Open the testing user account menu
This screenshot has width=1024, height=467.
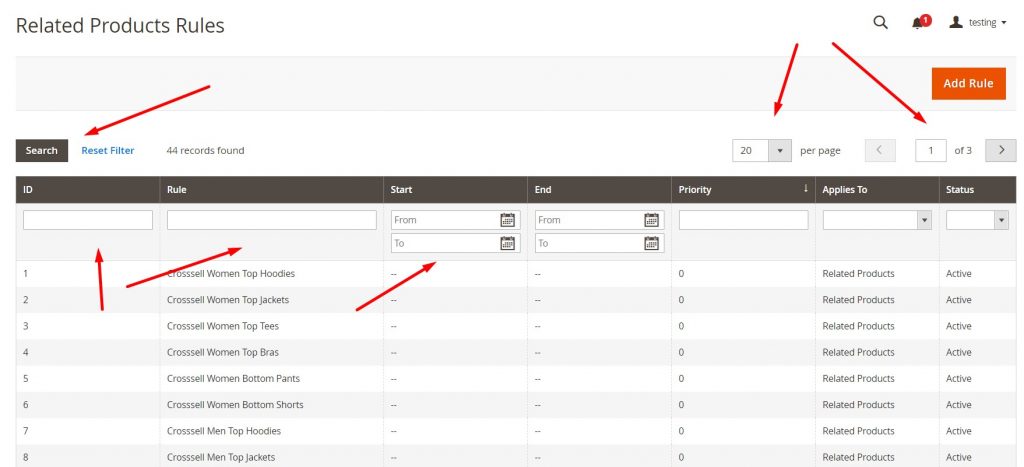(978, 22)
